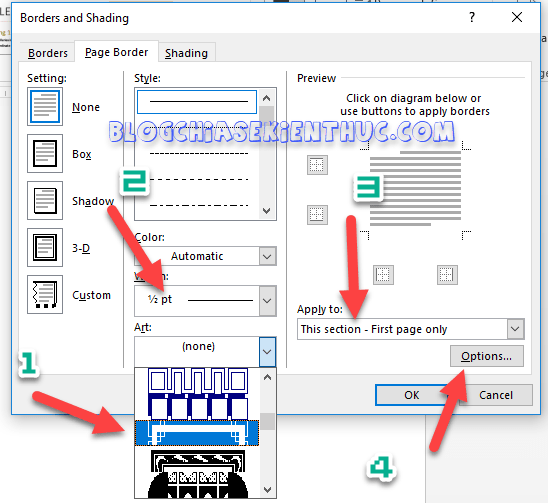The width and height of the screenshot is (548, 503).
Task: Choose the Box border setting icon
Action: click(x=45, y=153)
